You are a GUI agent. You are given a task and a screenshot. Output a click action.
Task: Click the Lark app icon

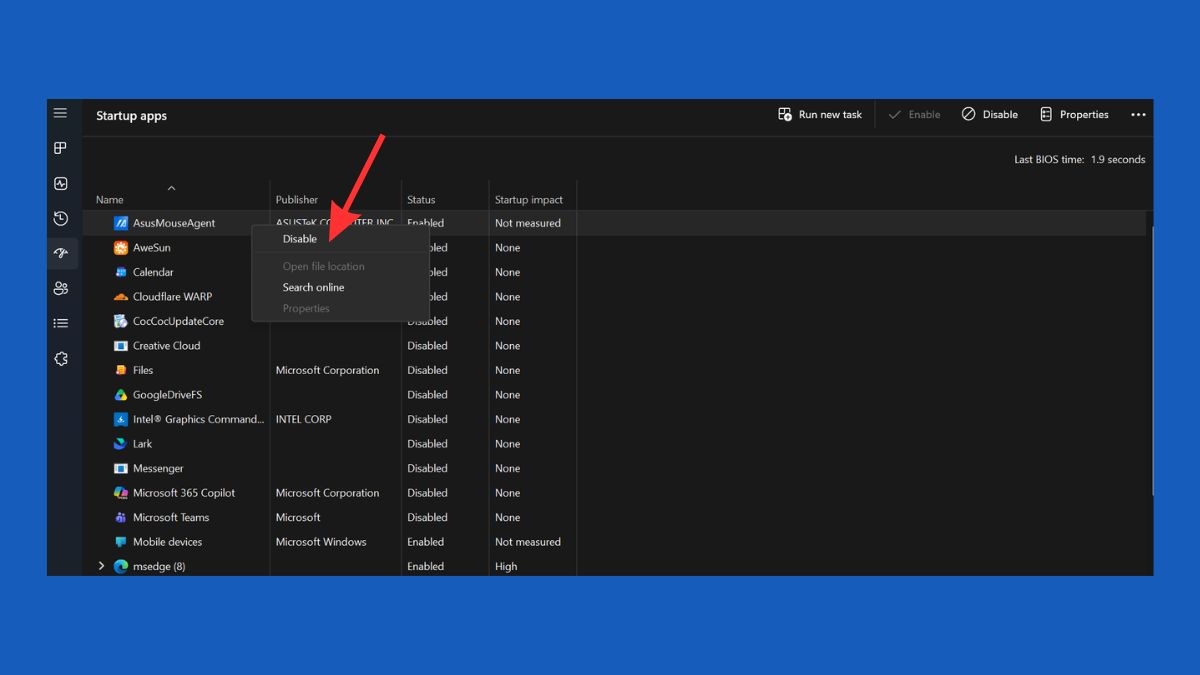[121, 443]
